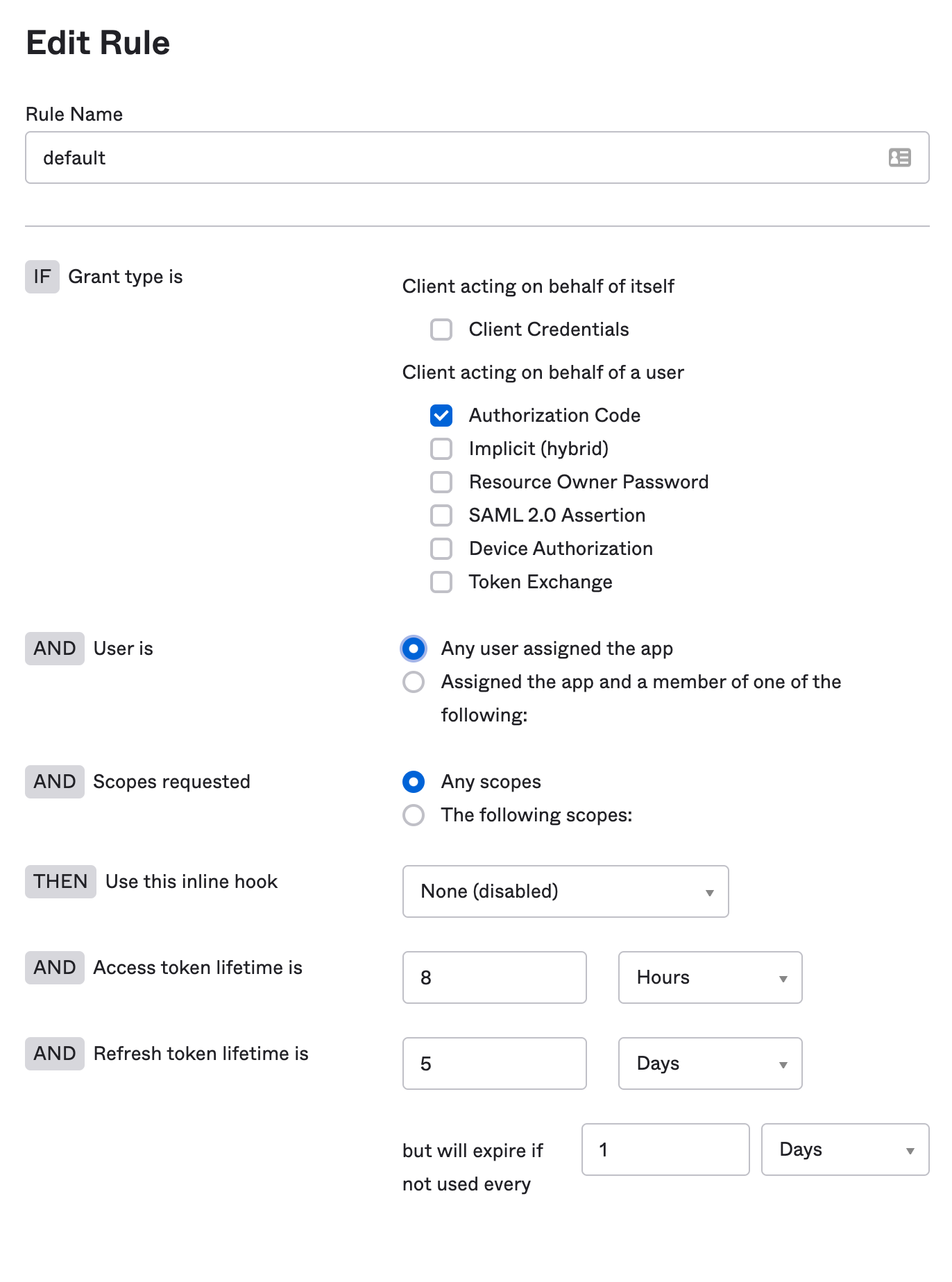Uncheck the Authorization Code grant type
The image size is (952, 1282).
click(x=441, y=416)
